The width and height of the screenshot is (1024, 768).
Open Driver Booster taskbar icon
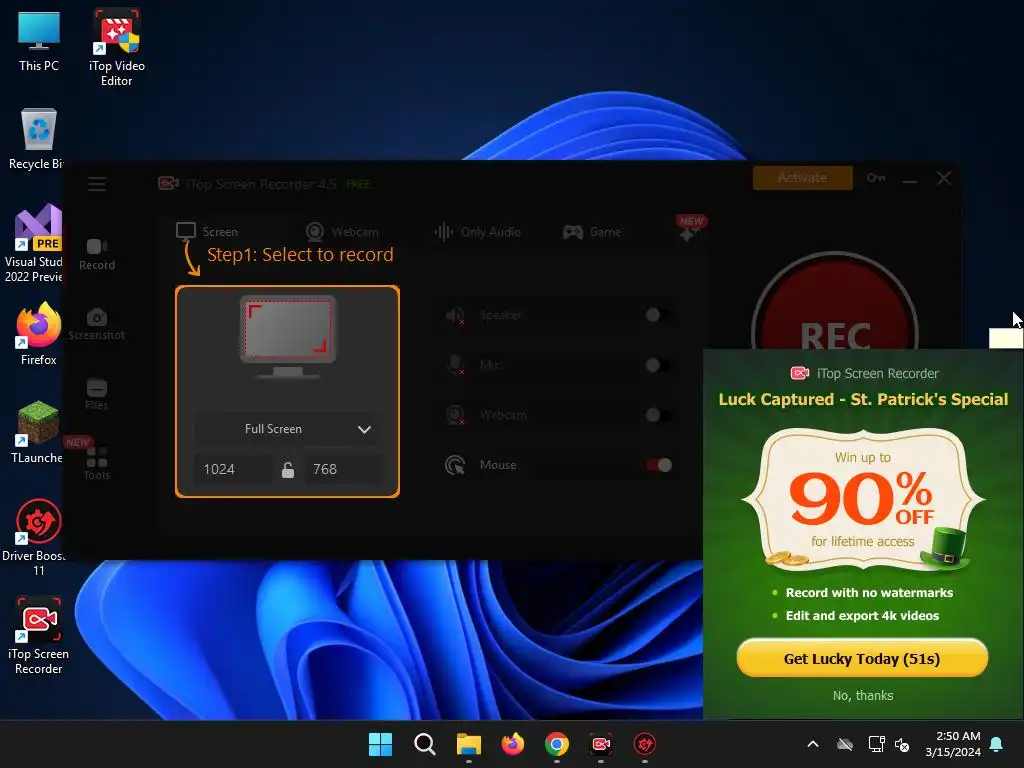point(645,744)
